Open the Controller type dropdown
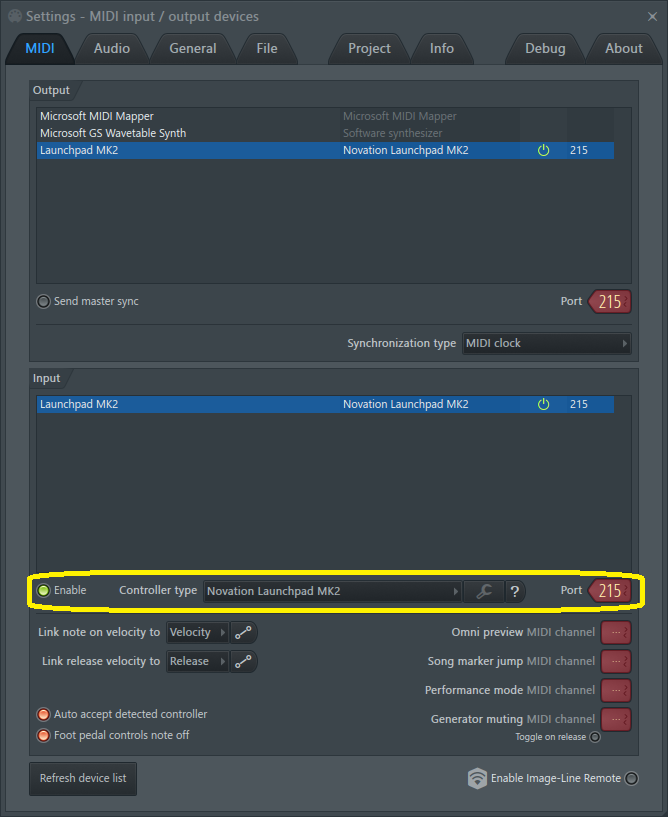This screenshot has width=668, height=817. pyautogui.click(x=332, y=591)
